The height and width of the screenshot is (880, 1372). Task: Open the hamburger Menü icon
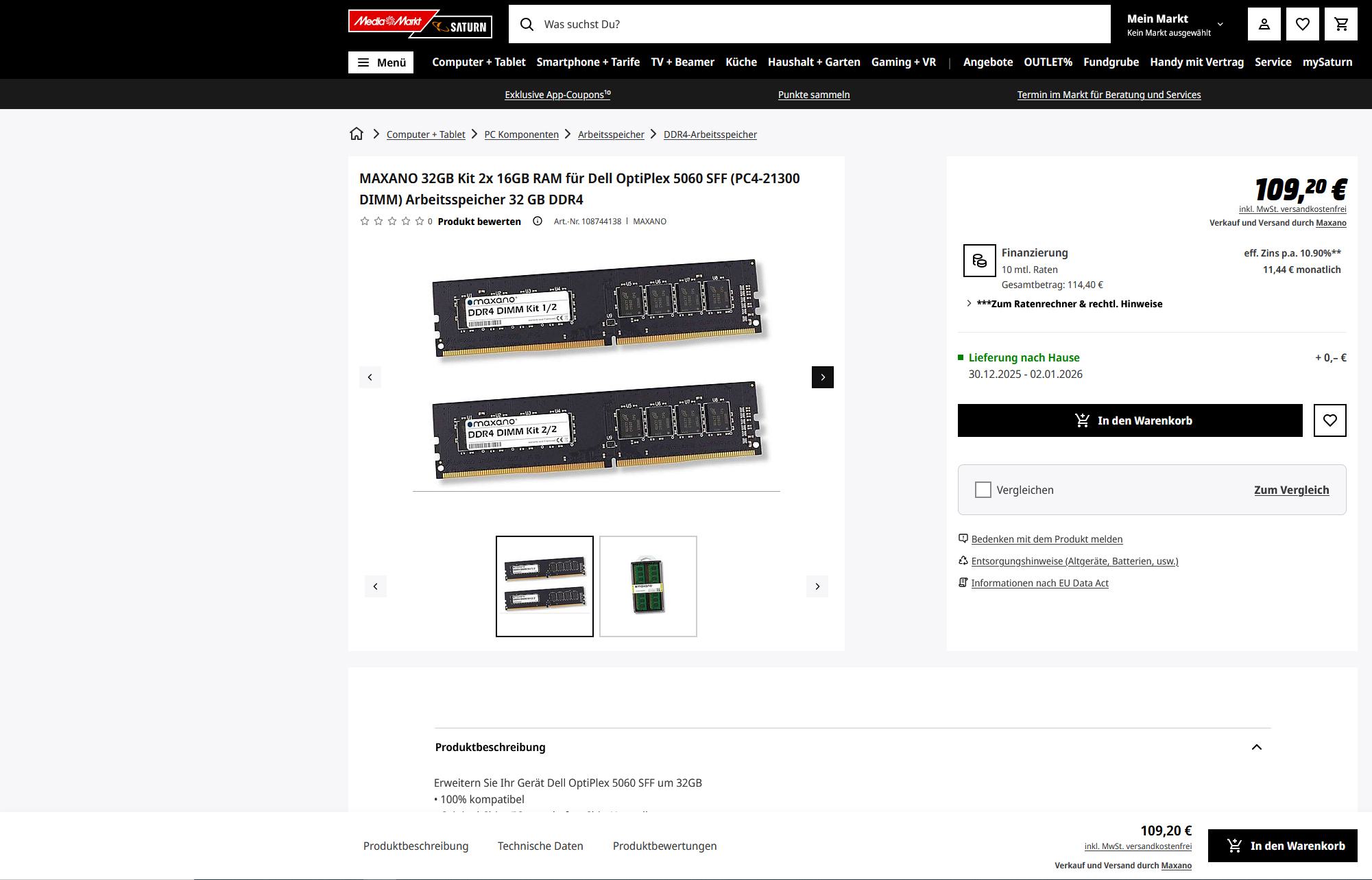point(364,62)
